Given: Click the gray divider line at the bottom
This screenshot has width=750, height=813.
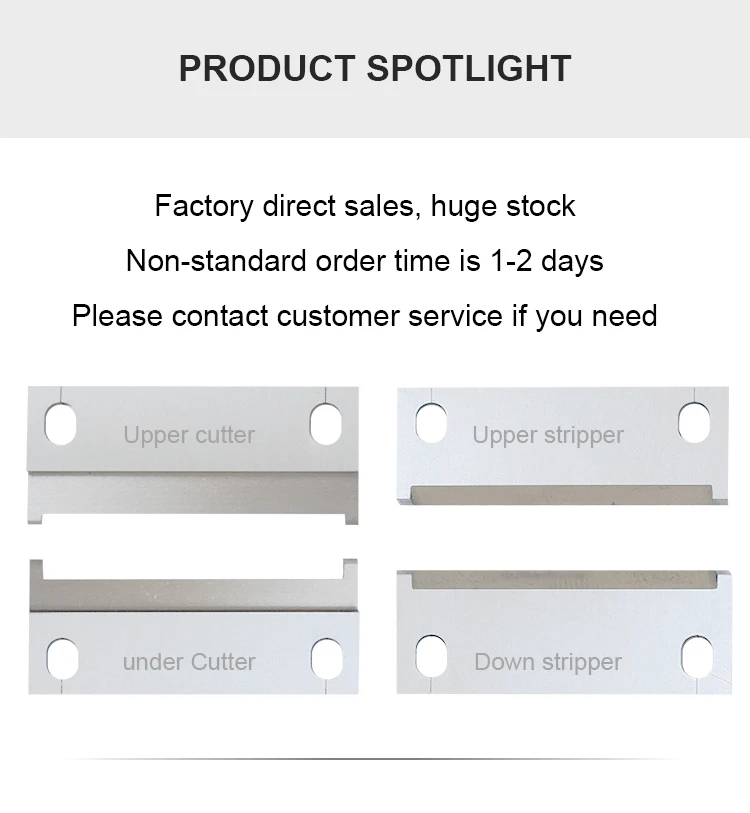Looking at the screenshot, I should [373, 759].
